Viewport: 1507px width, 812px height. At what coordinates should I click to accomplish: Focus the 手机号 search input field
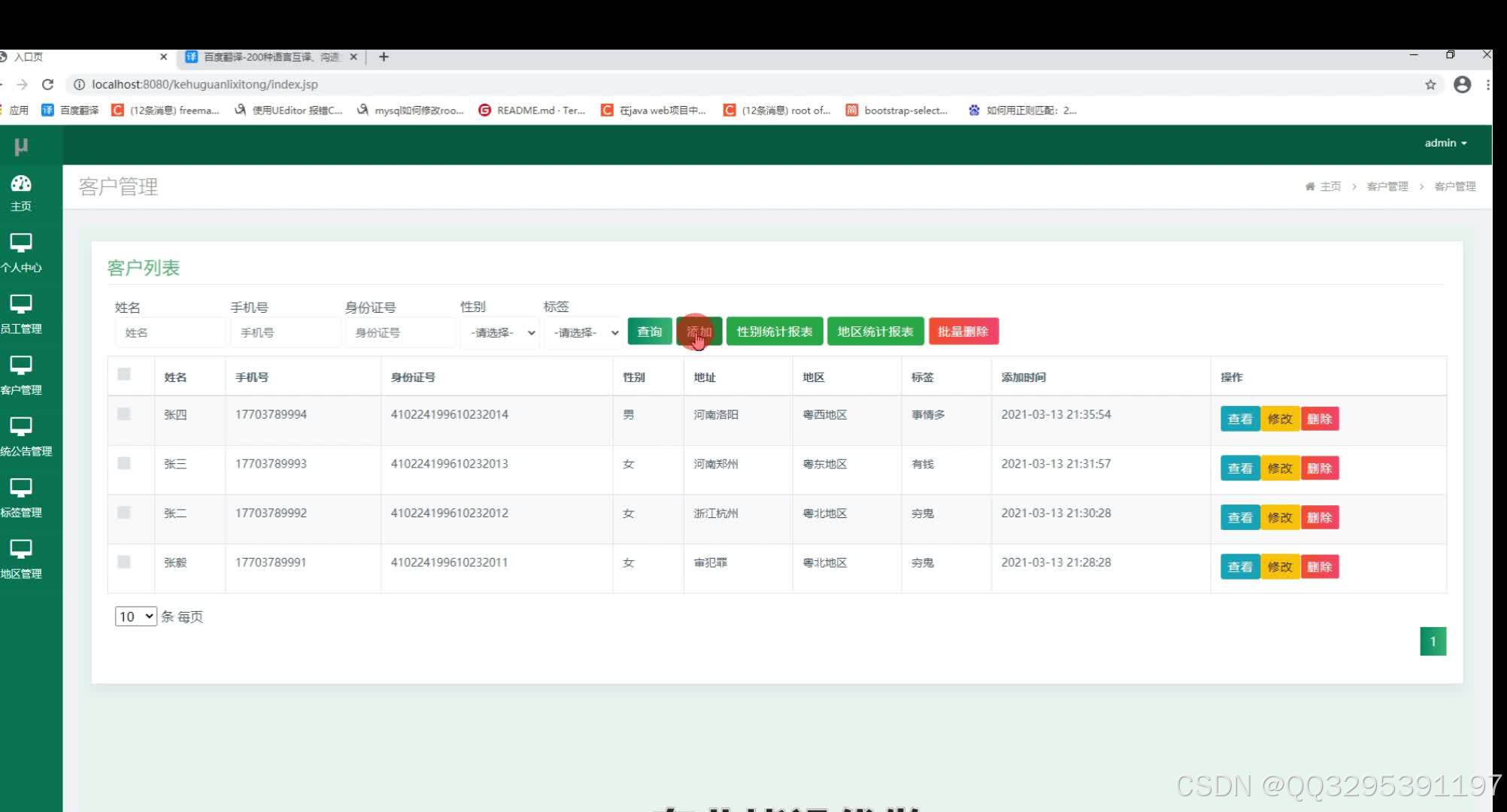[286, 332]
